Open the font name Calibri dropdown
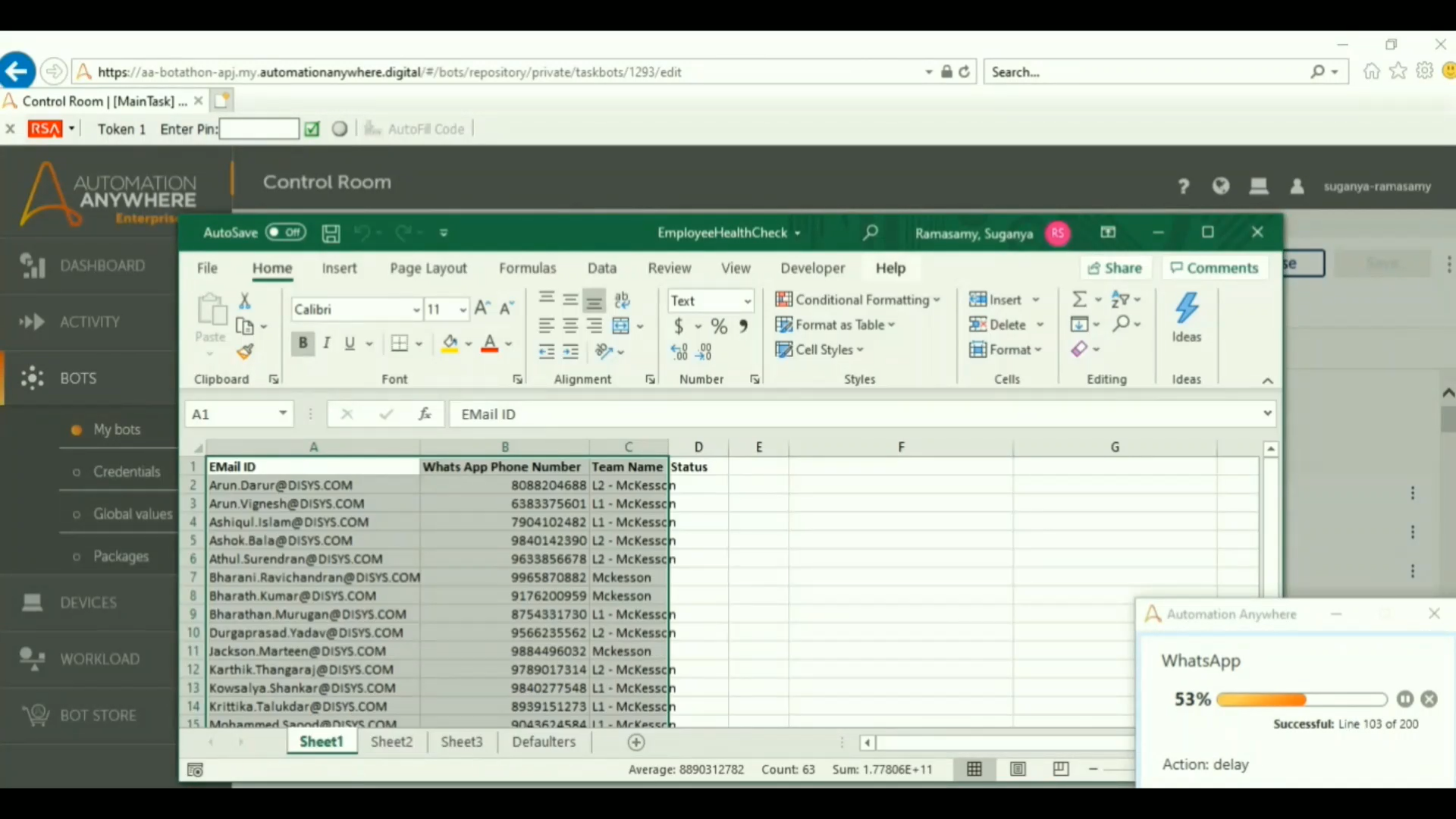Screen dimensions: 1456x819 tap(416, 309)
